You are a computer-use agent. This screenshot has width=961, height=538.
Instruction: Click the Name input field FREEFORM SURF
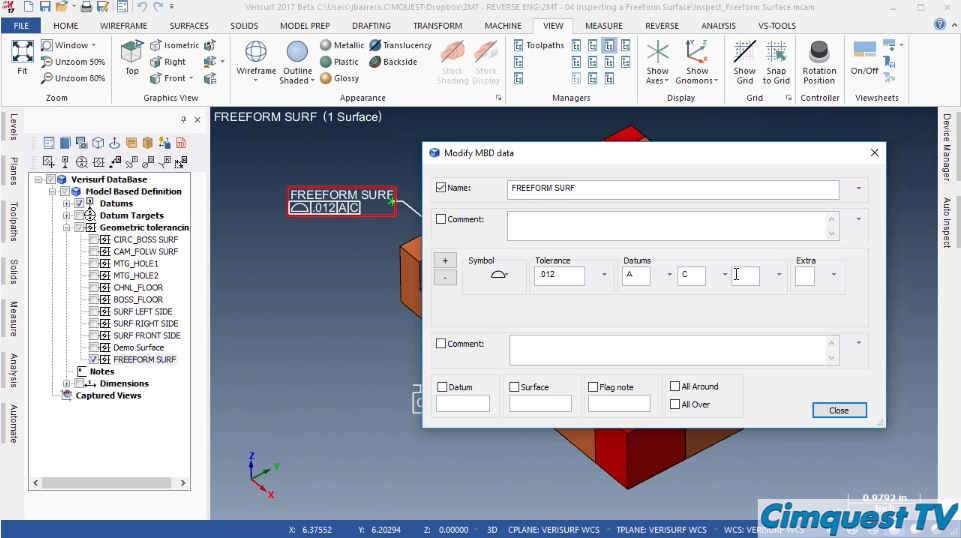(x=673, y=189)
